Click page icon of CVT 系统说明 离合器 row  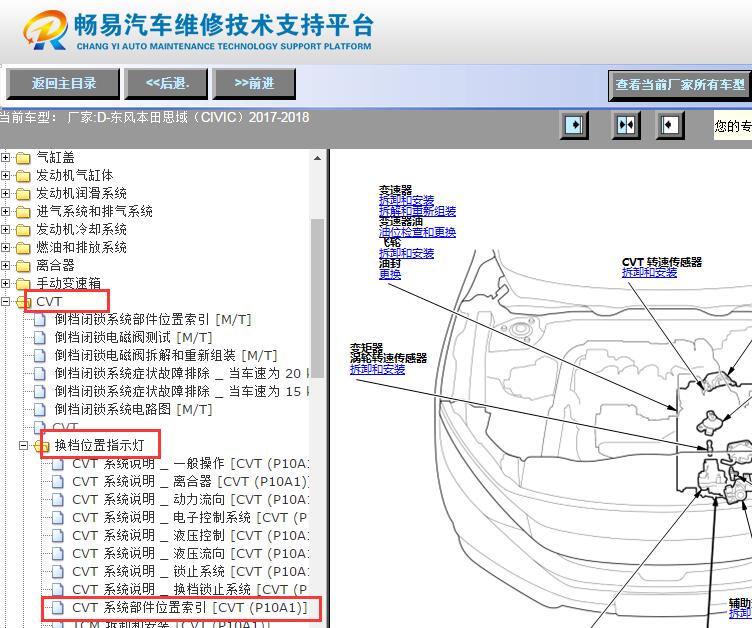click(58, 482)
